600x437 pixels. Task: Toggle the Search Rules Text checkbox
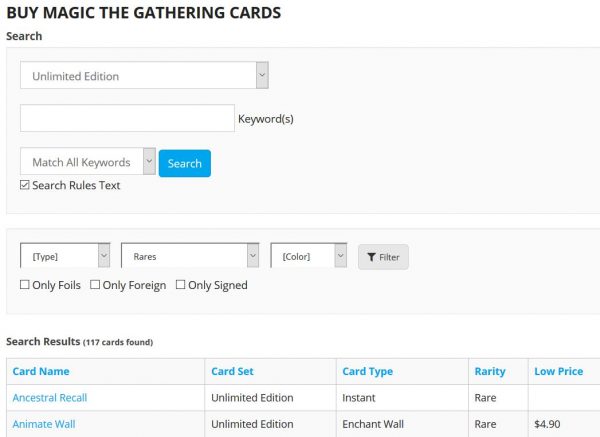coord(25,185)
